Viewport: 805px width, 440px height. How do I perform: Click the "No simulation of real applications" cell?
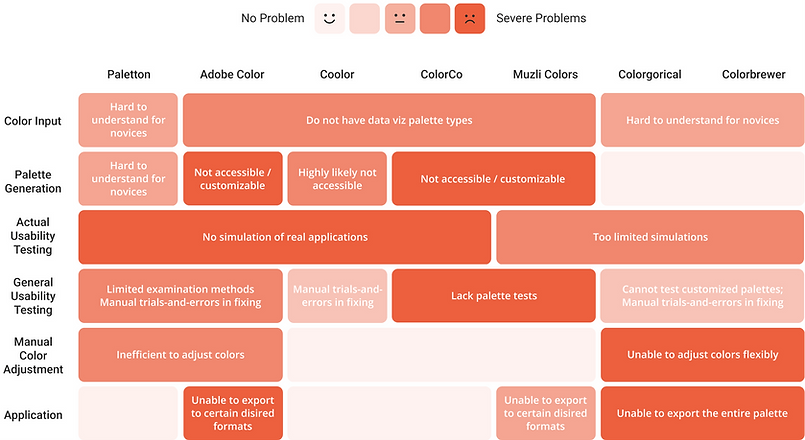coord(285,237)
